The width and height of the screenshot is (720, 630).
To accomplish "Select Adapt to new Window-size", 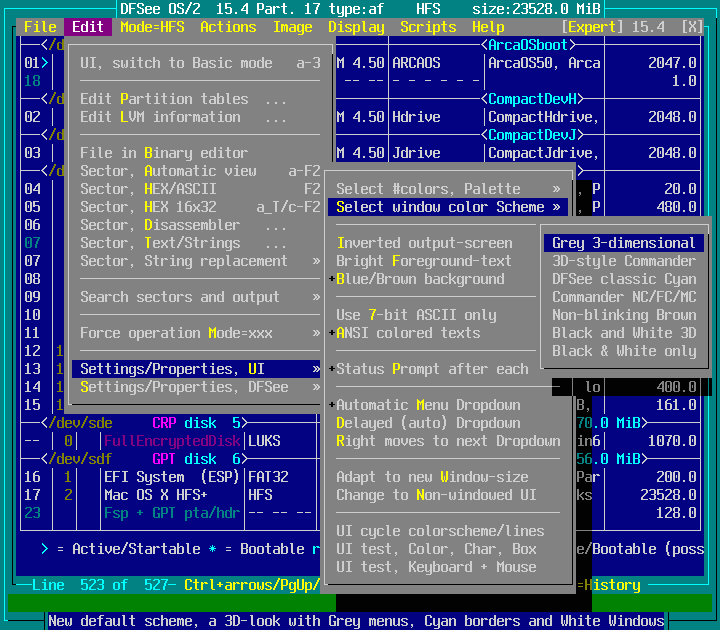I will pos(448,477).
